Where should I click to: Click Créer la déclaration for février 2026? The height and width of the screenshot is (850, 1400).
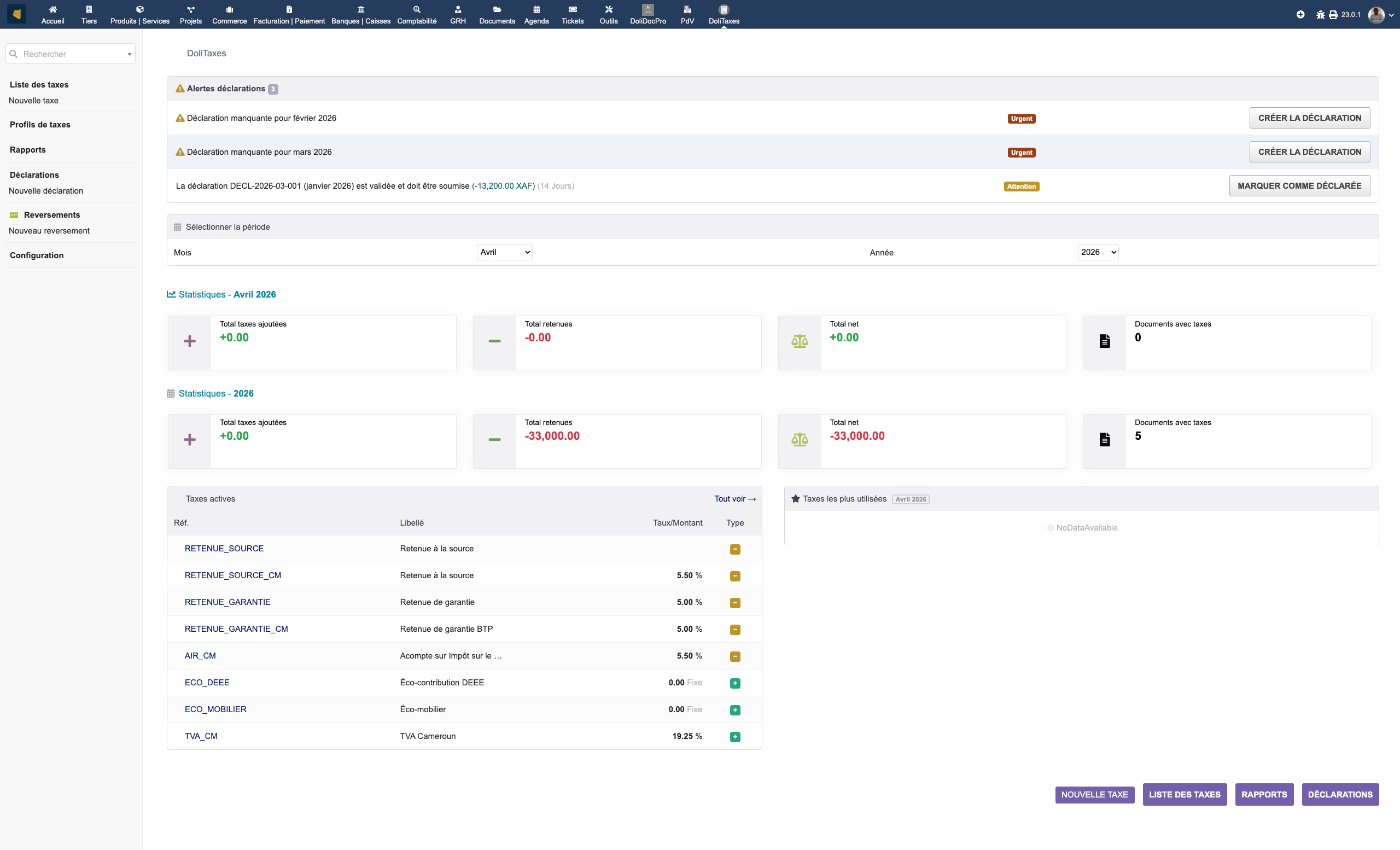pyautogui.click(x=1309, y=118)
